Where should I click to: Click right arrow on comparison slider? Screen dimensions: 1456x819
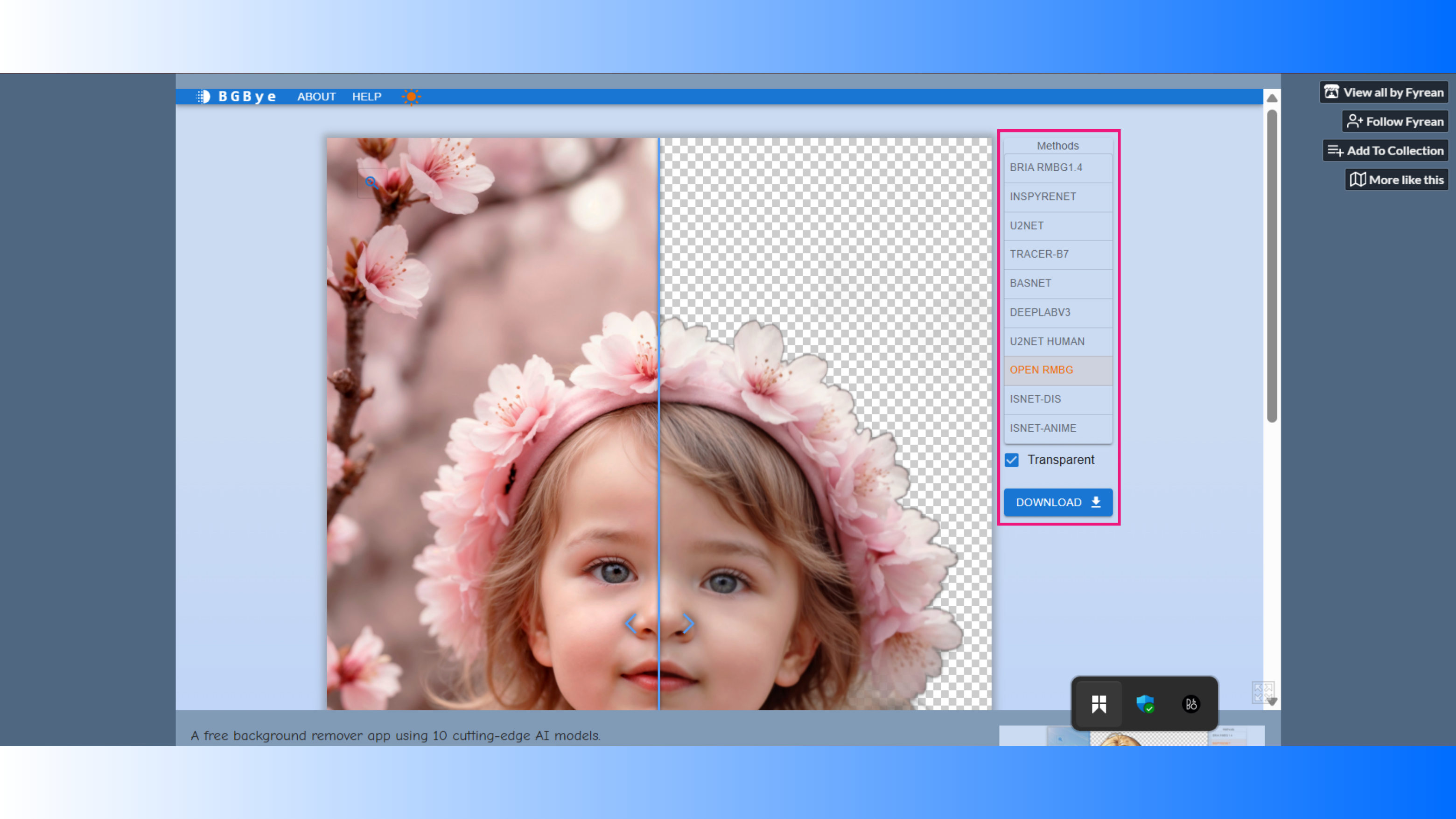[x=688, y=623]
